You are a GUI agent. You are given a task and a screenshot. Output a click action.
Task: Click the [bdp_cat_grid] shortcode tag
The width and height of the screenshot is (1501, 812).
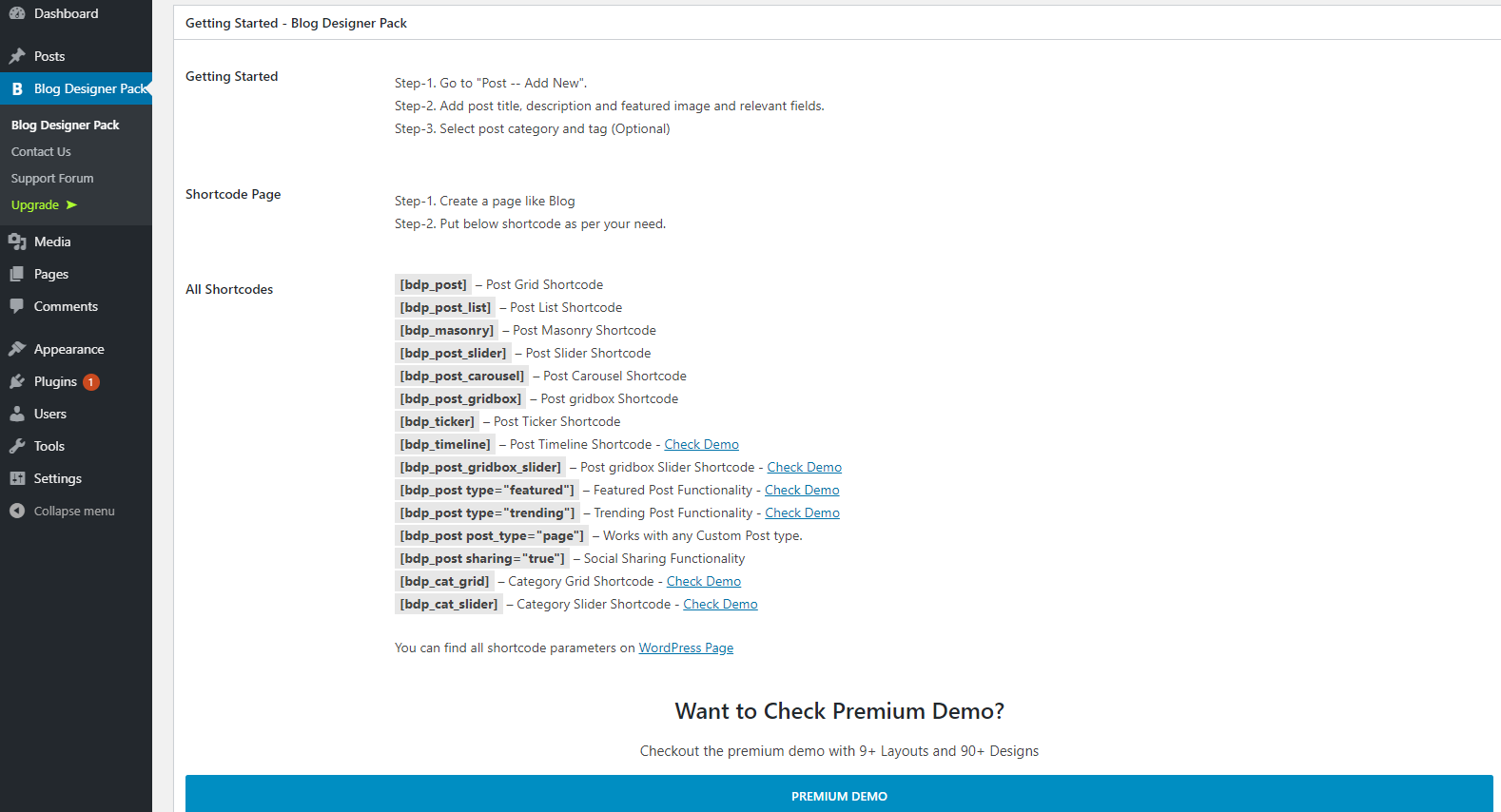pyautogui.click(x=444, y=581)
